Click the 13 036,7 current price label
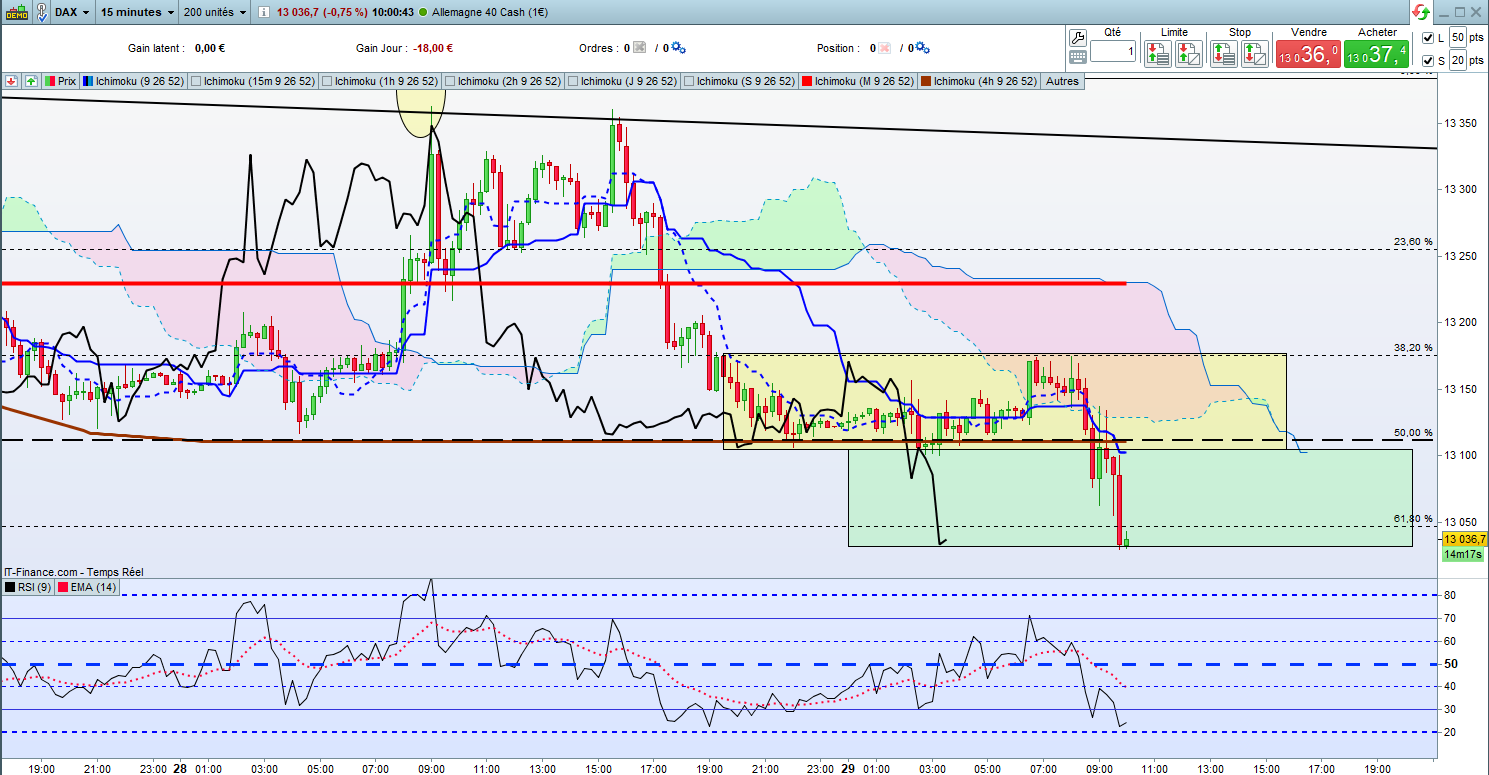 click(x=1464, y=539)
